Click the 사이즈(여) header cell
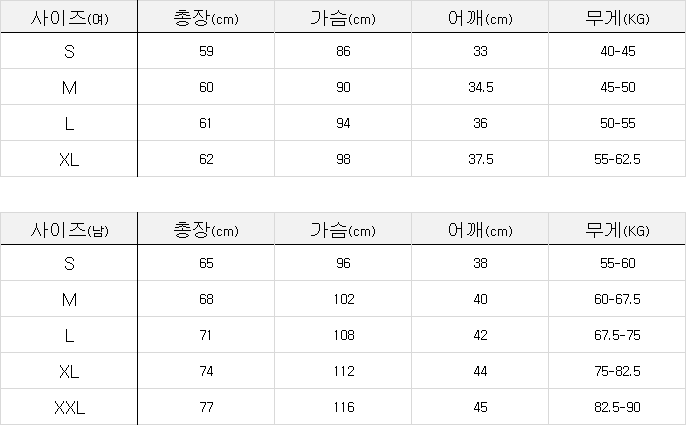Viewport: 686px width, 425px height. click(69, 17)
